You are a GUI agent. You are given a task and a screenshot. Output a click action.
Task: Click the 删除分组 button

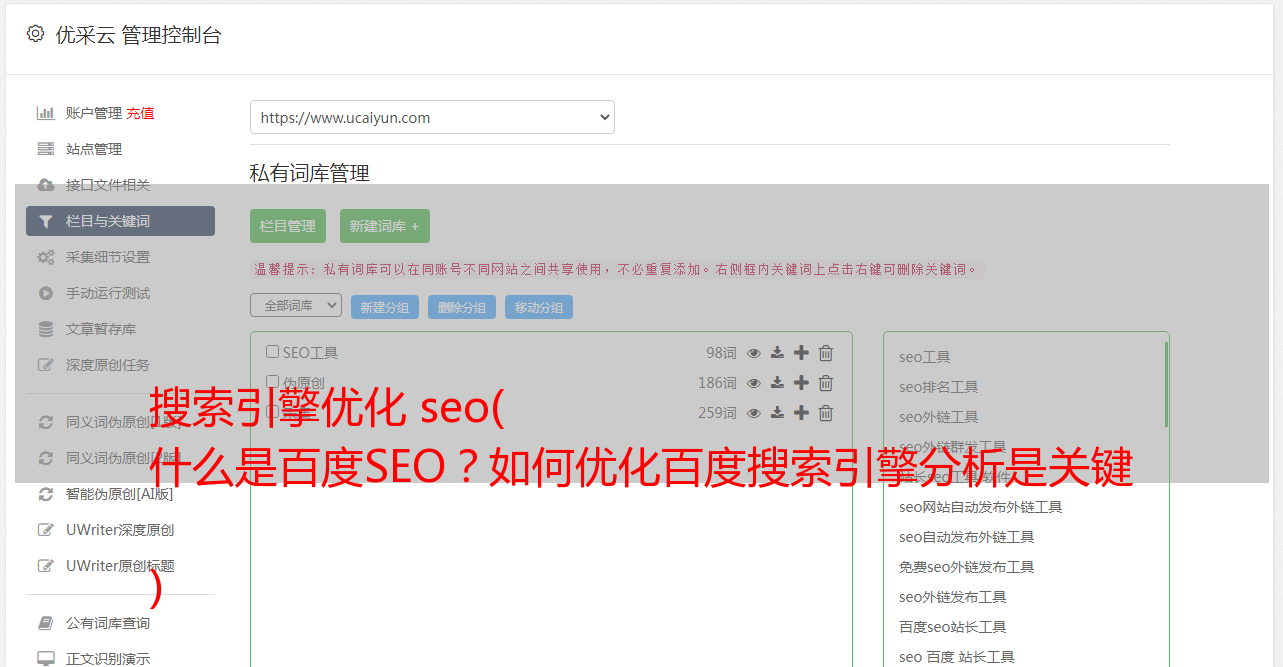462,307
